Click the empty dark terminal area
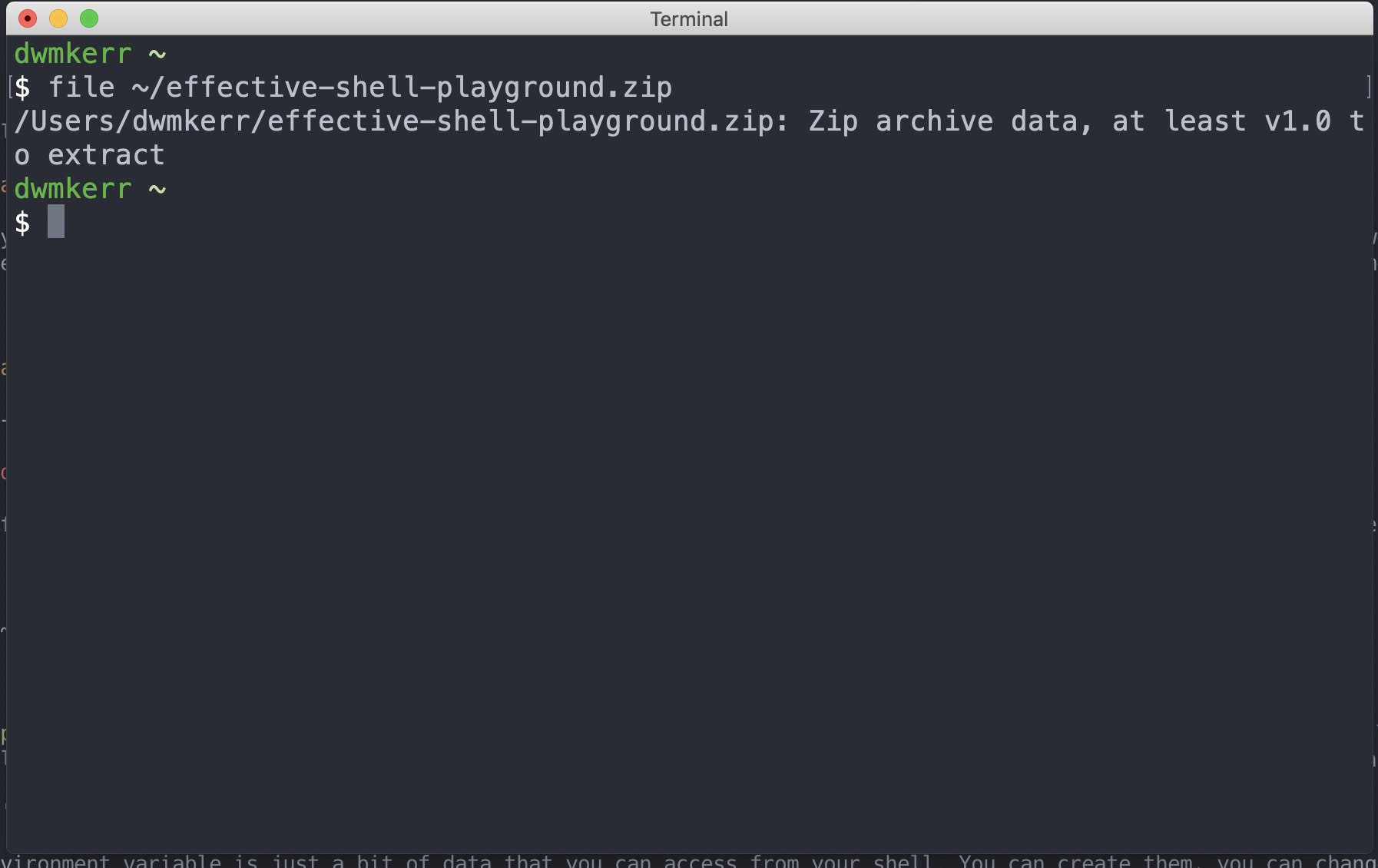Image resolution: width=1378 pixels, height=868 pixels. click(689, 538)
